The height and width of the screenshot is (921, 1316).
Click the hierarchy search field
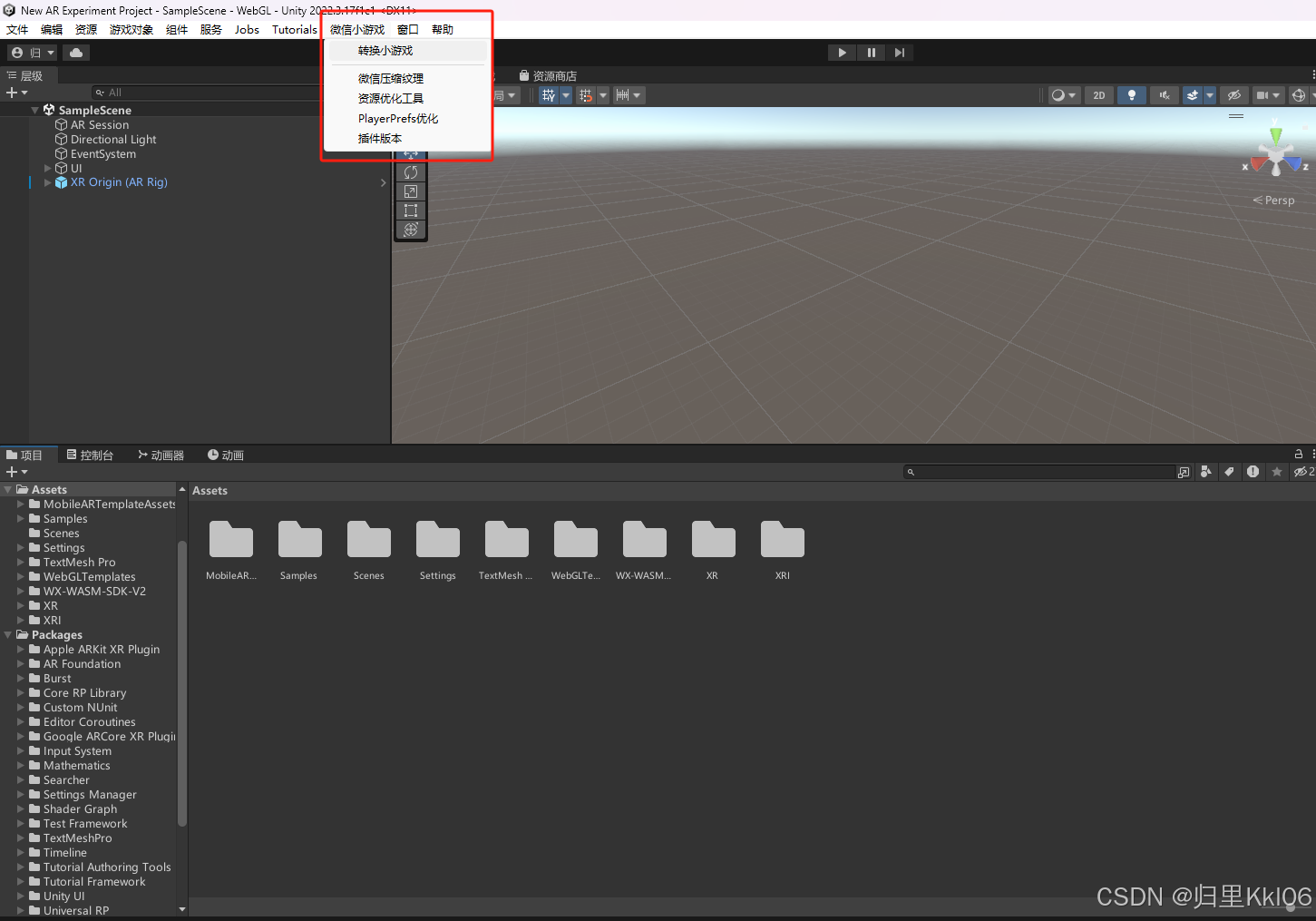(x=206, y=93)
